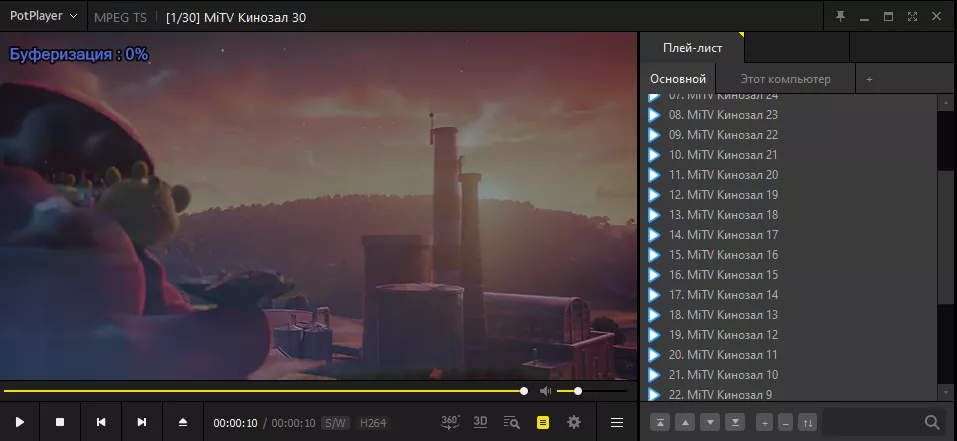Toggle the yellow playlist panel button
The height and width of the screenshot is (441, 957).
(543, 422)
